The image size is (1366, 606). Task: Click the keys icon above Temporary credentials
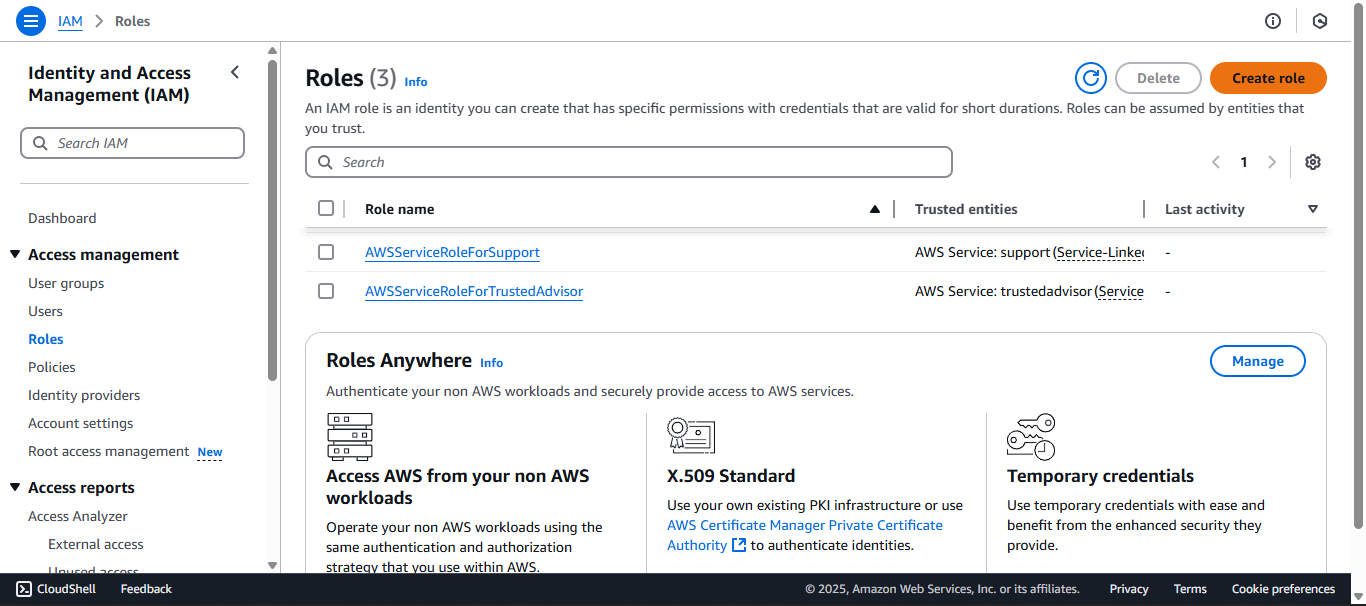click(x=1031, y=436)
